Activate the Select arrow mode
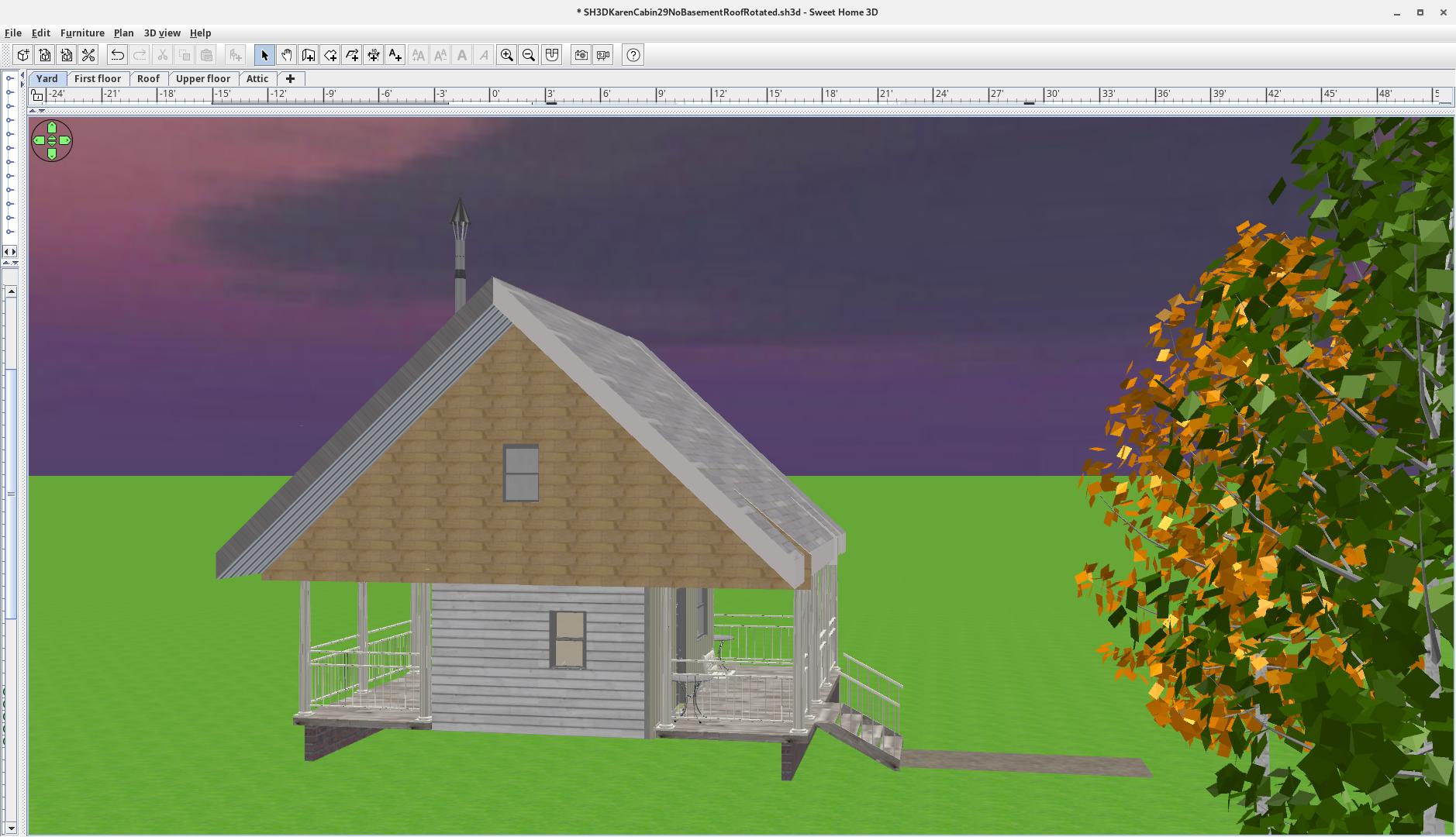 264,55
